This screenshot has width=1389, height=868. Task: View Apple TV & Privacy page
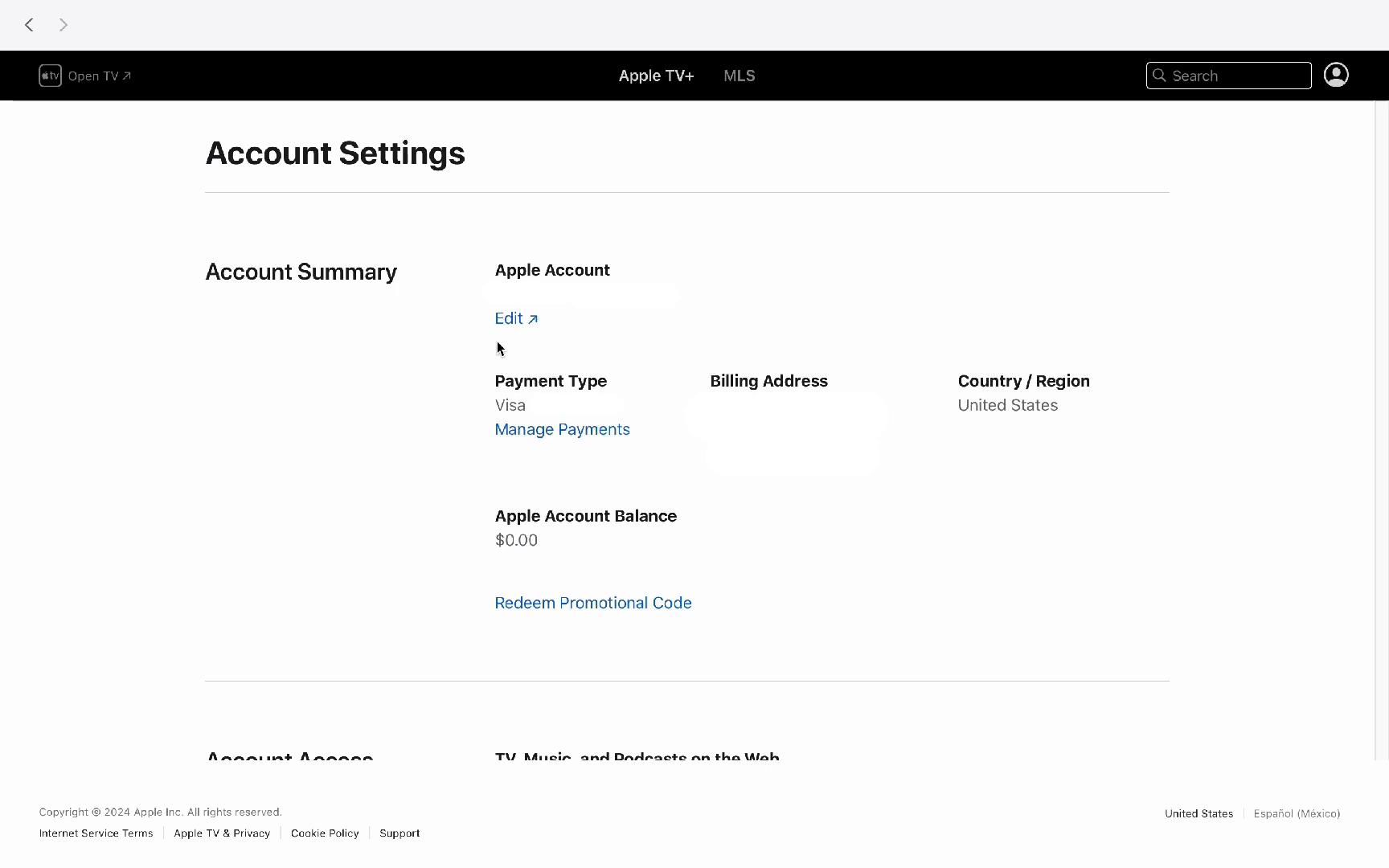(222, 833)
